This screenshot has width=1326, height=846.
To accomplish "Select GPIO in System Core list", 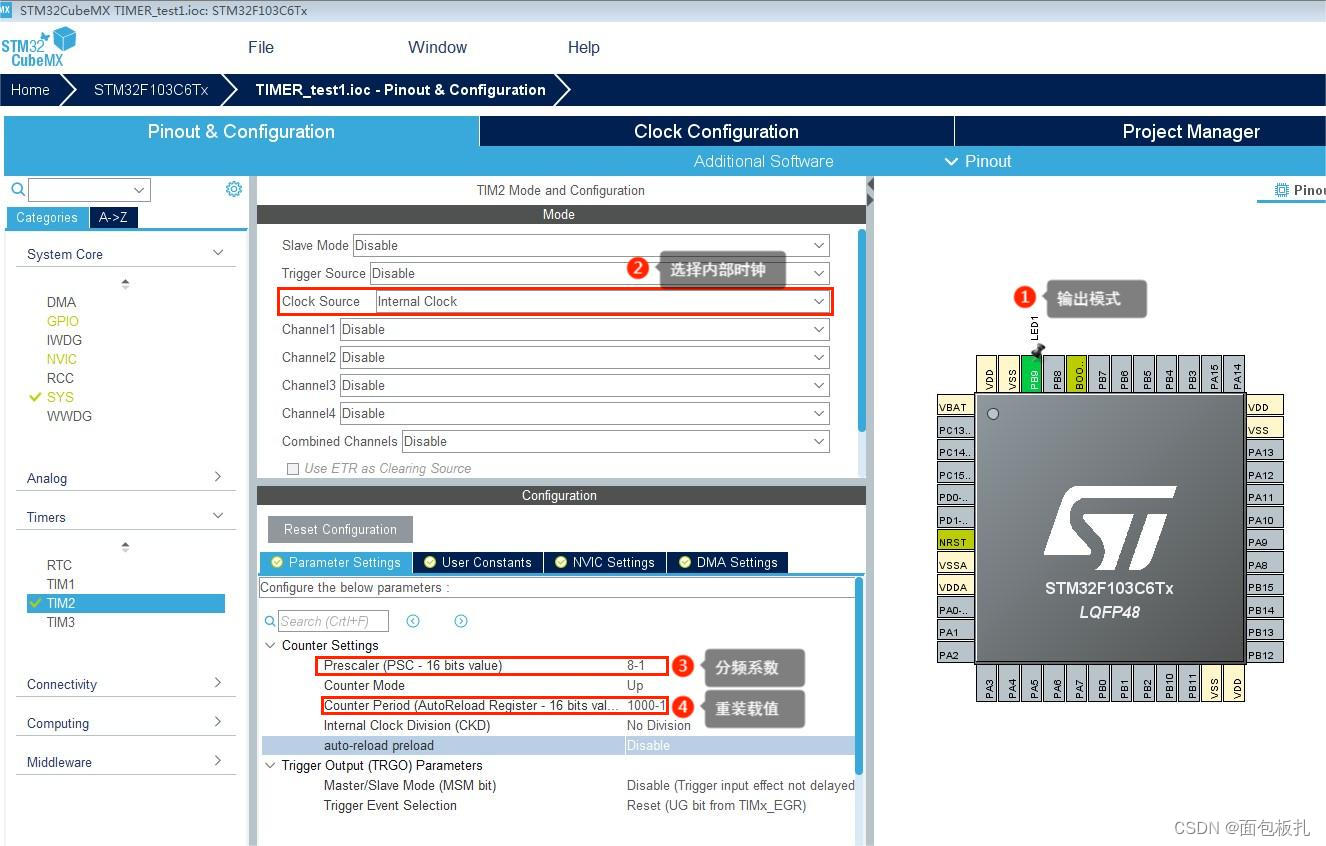I will click(x=62, y=321).
